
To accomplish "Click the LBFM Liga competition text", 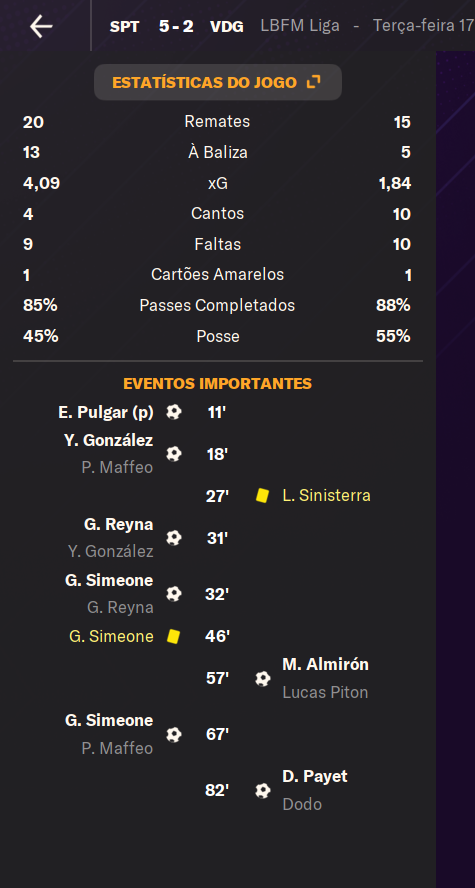I will (300, 26).
